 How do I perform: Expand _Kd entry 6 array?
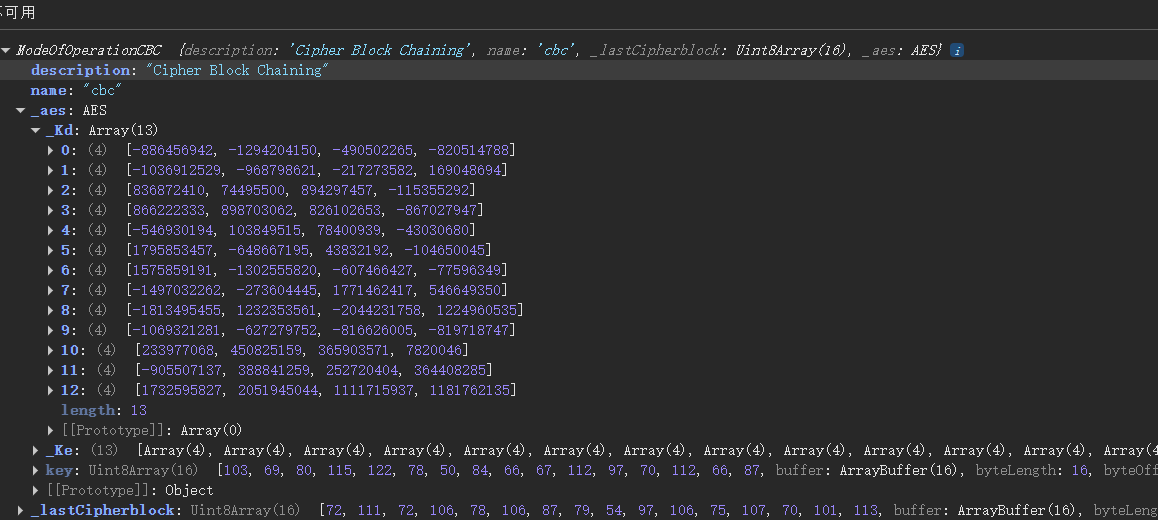(x=50, y=270)
